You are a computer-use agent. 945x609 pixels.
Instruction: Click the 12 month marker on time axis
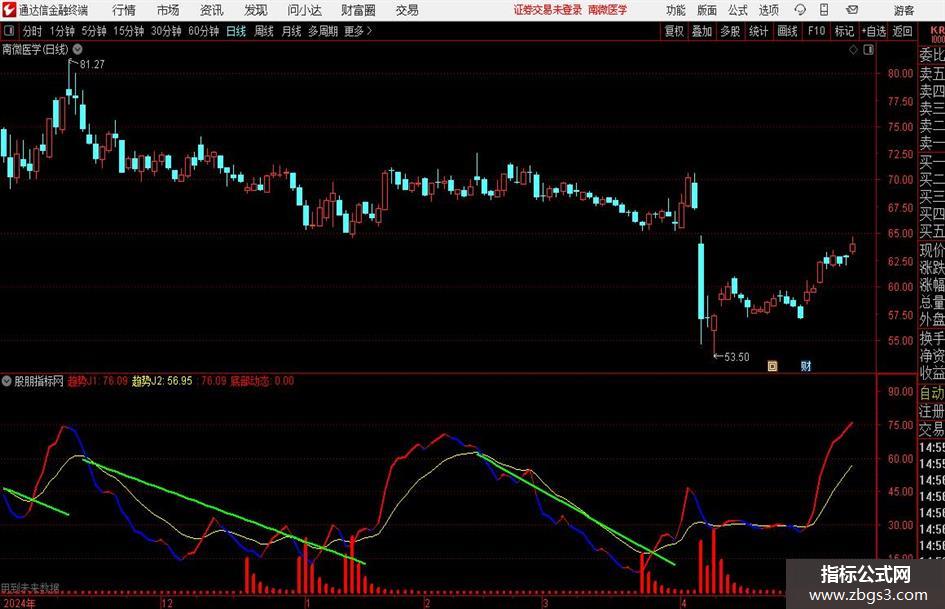(167, 603)
